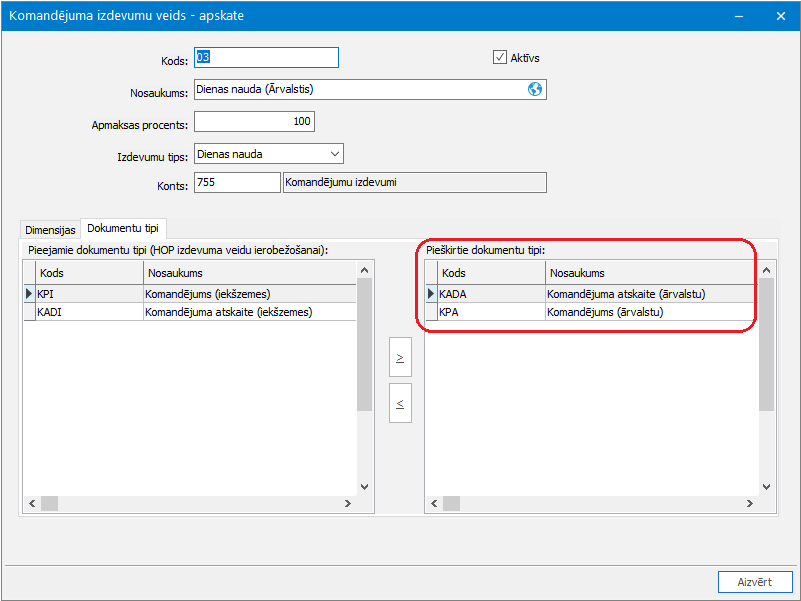Click right arrow of left list horizontal scrollbar
The height and width of the screenshot is (601, 801).
[x=348, y=503]
